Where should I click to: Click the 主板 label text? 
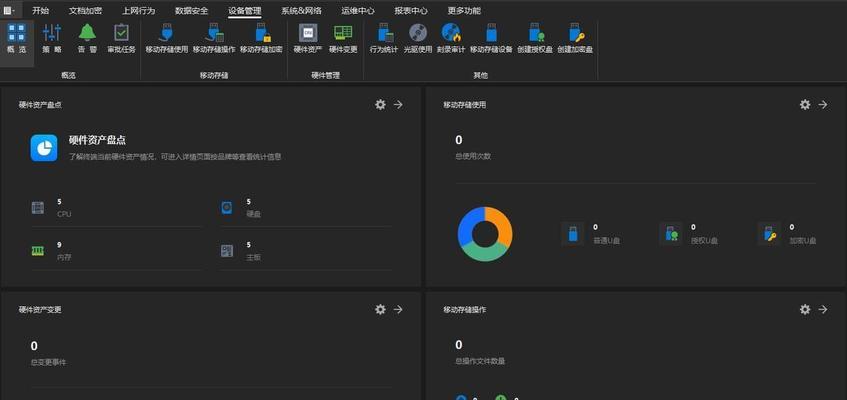(253, 257)
